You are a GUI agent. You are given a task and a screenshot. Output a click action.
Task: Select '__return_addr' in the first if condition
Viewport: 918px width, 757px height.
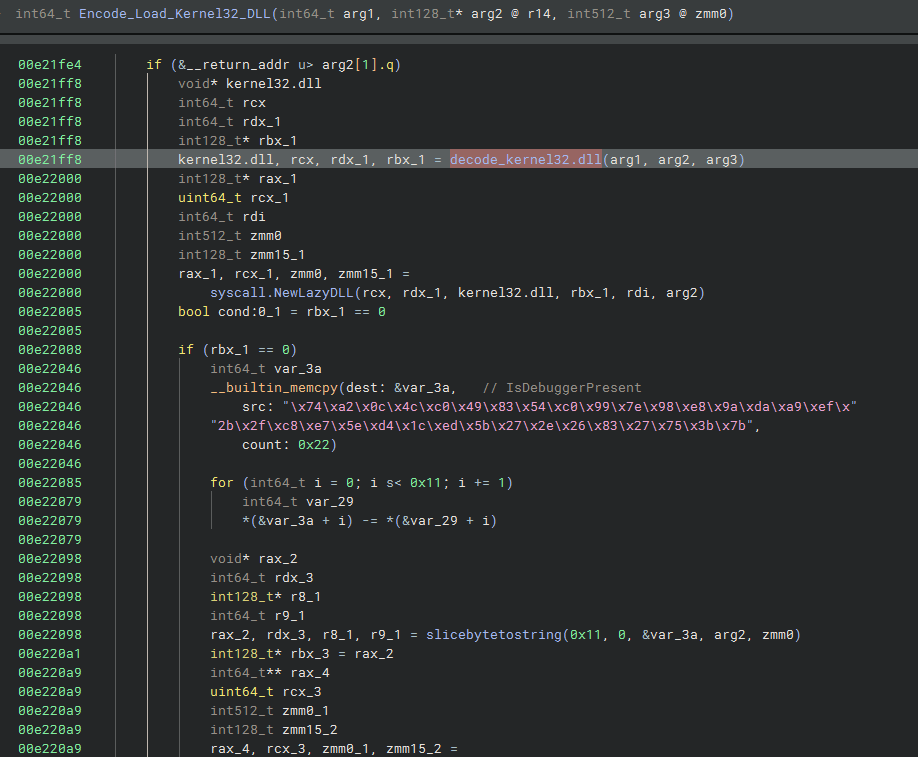click(x=238, y=64)
